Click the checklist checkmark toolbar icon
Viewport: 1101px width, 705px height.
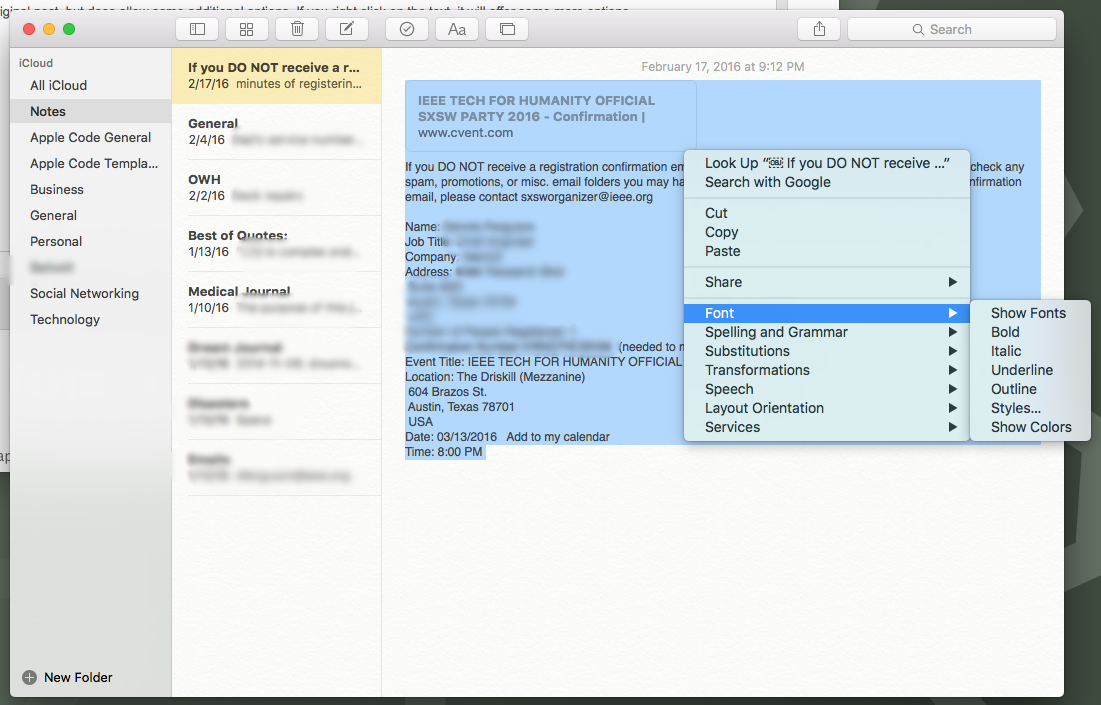[x=407, y=29]
